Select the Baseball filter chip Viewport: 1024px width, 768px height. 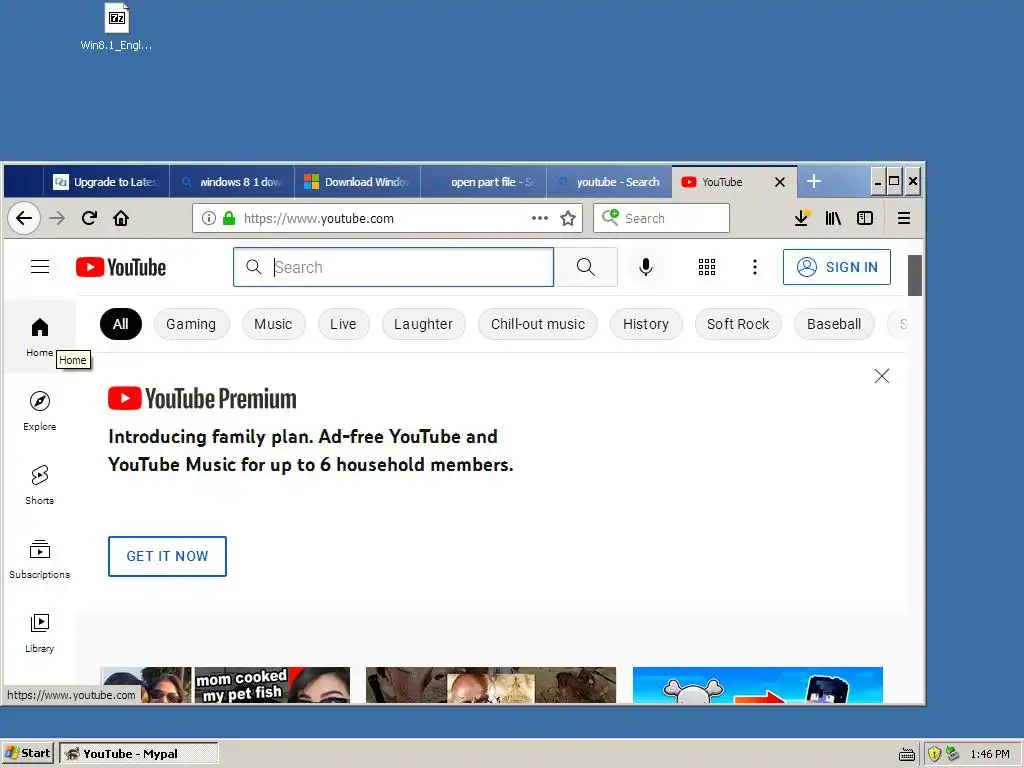[x=834, y=324]
